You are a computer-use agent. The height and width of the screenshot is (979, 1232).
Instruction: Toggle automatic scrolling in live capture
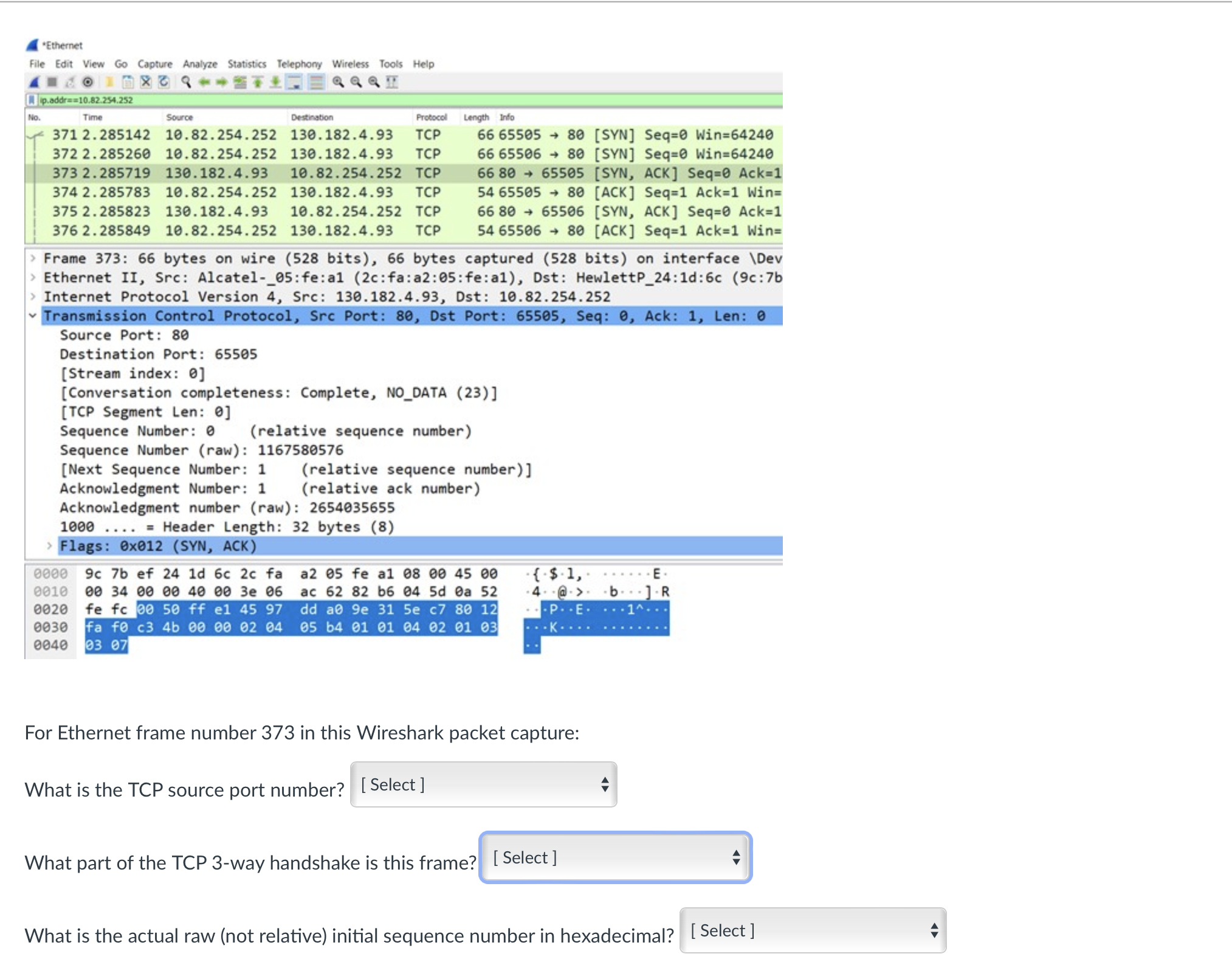pos(293,82)
